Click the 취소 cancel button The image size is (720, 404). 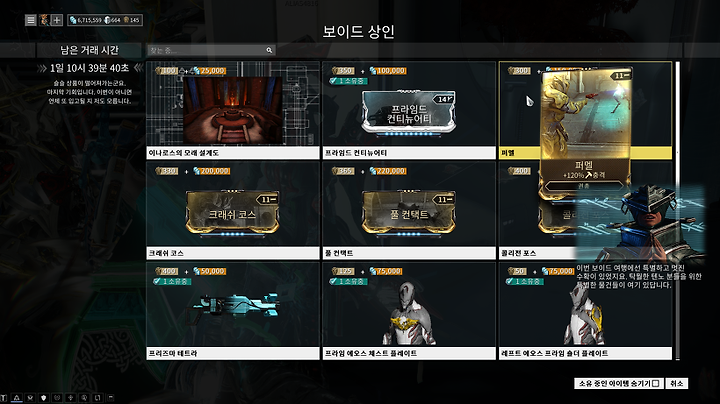pos(676,383)
